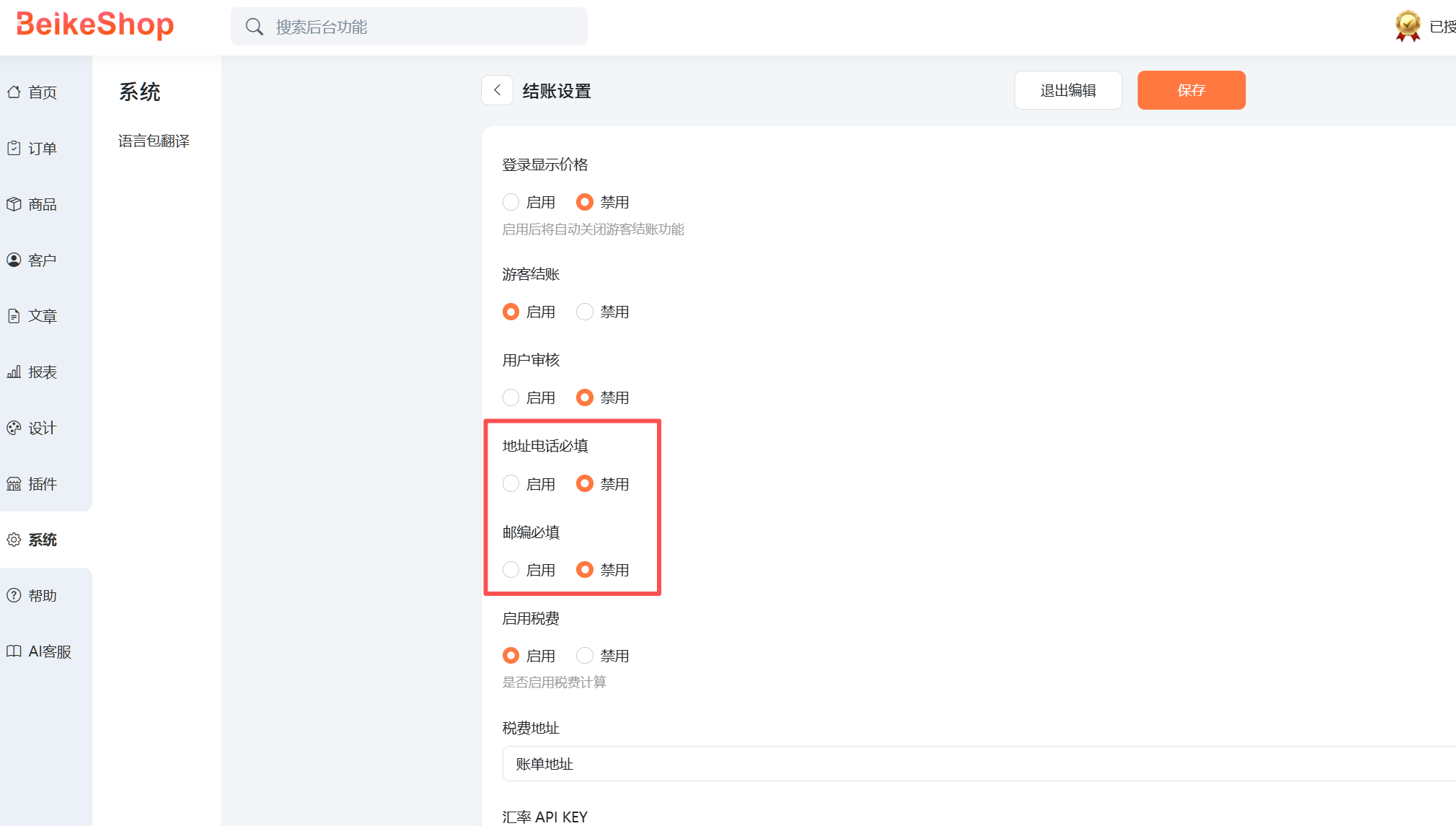Go back using the chevron beside 结账设置
This screenshot has width=1456, height=826.
497,90
